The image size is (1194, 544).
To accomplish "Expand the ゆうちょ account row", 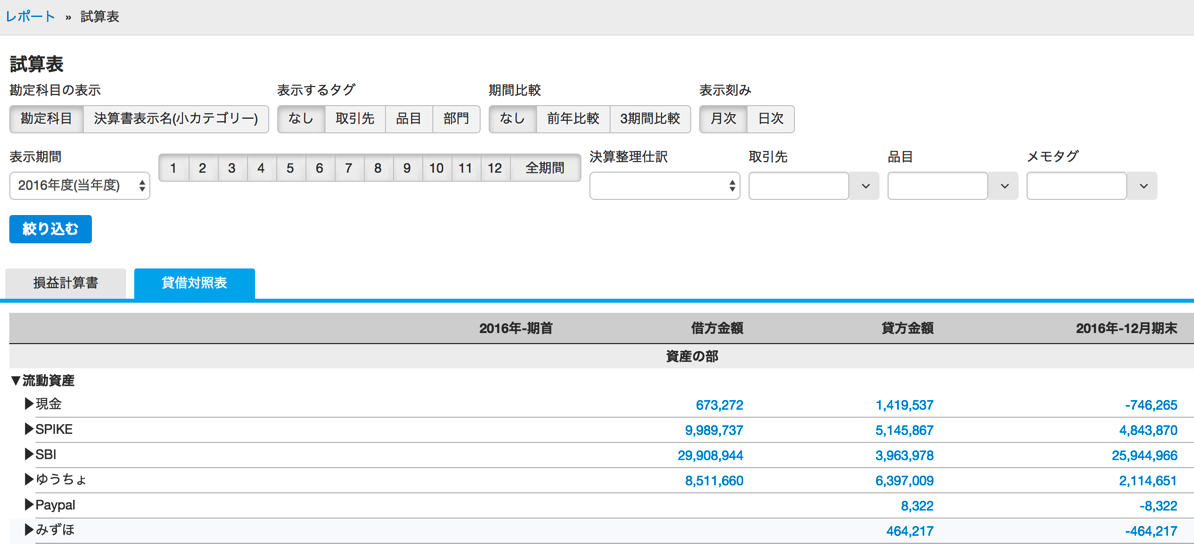I will (30, 480).
